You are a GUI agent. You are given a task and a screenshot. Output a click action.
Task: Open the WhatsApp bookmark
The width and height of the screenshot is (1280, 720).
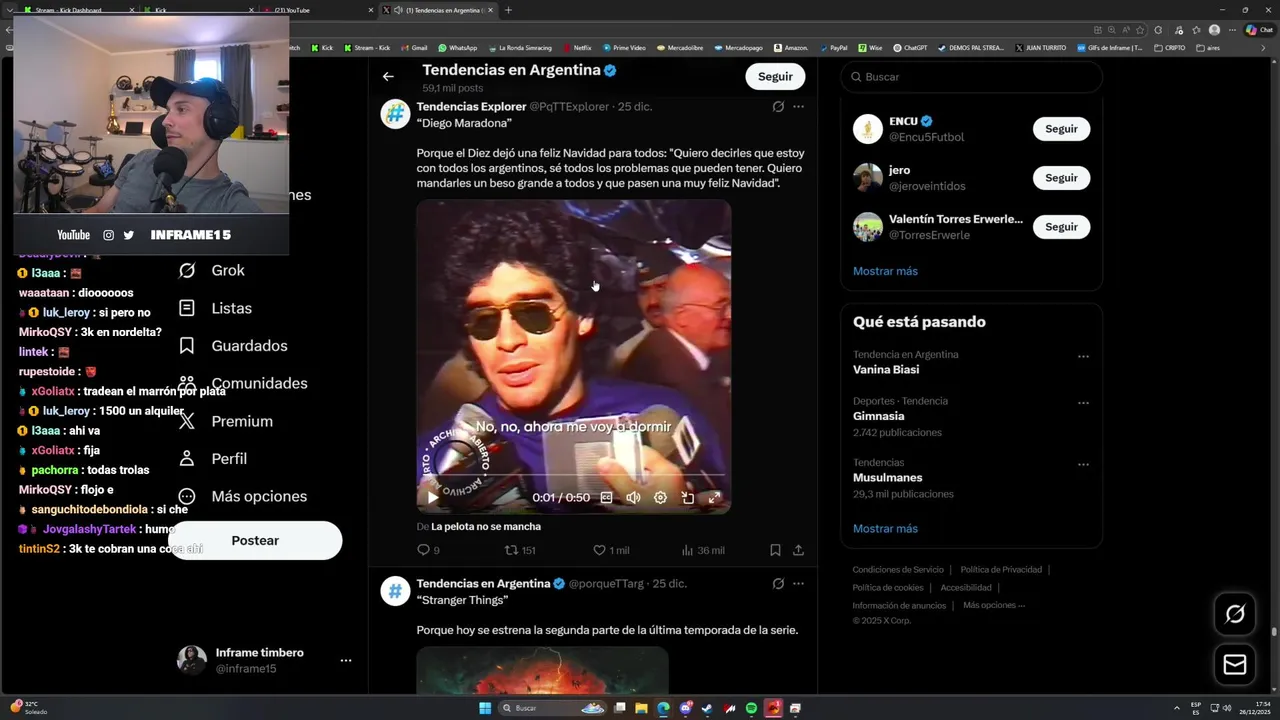coord(458,47)
